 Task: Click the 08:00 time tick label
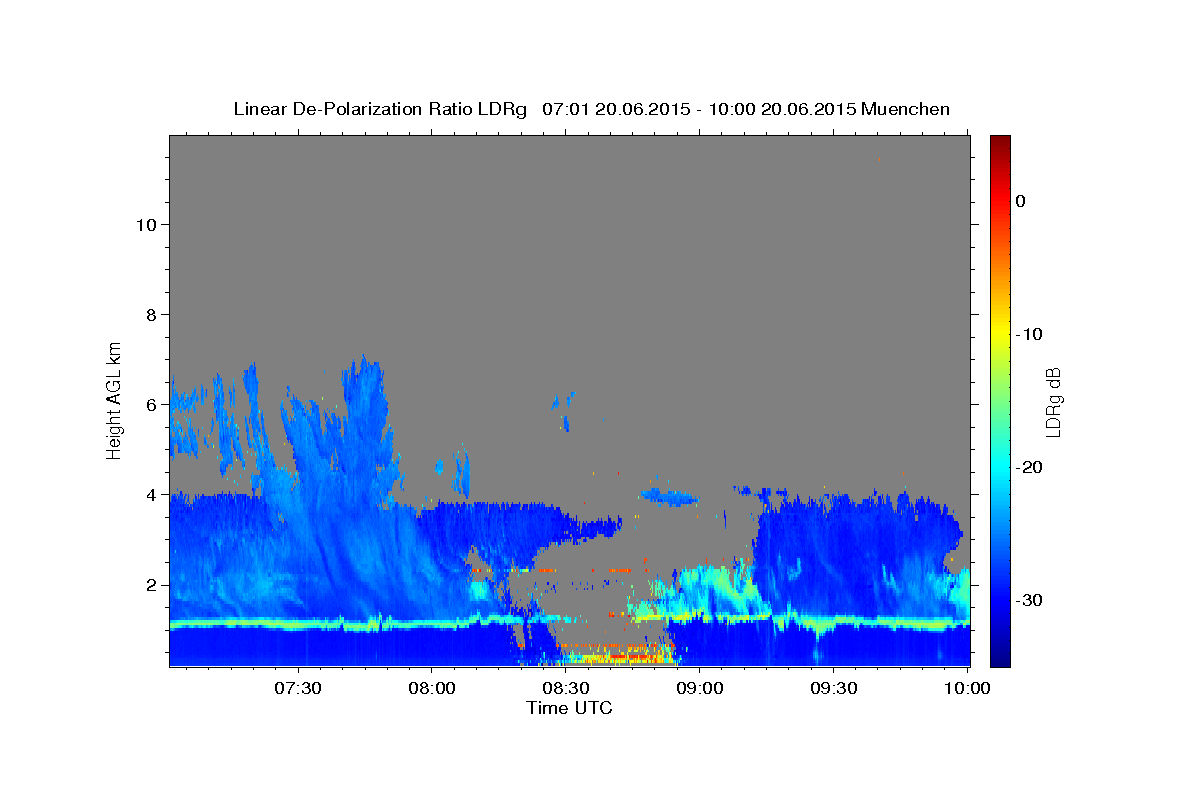432,688
